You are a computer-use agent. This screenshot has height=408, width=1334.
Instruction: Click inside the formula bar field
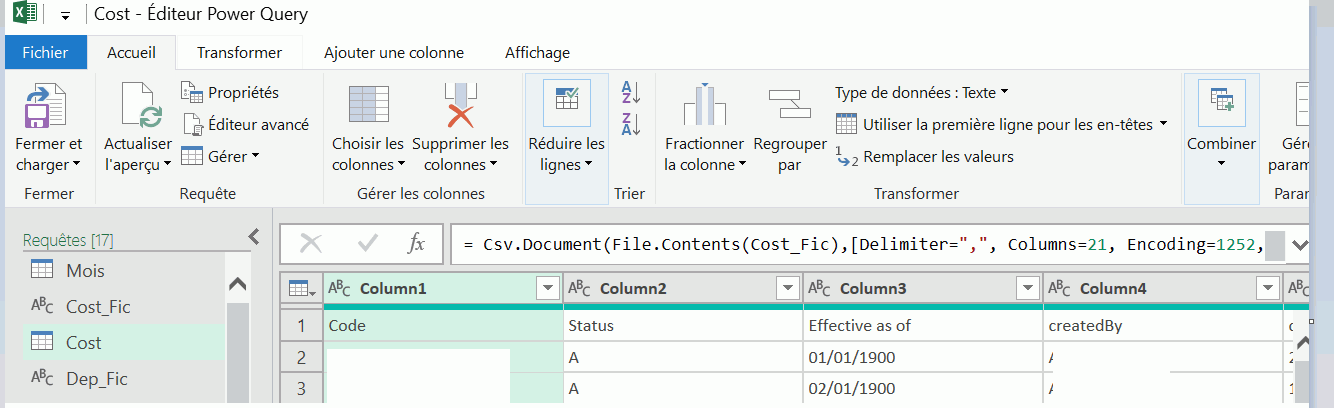tap(860, 244)
